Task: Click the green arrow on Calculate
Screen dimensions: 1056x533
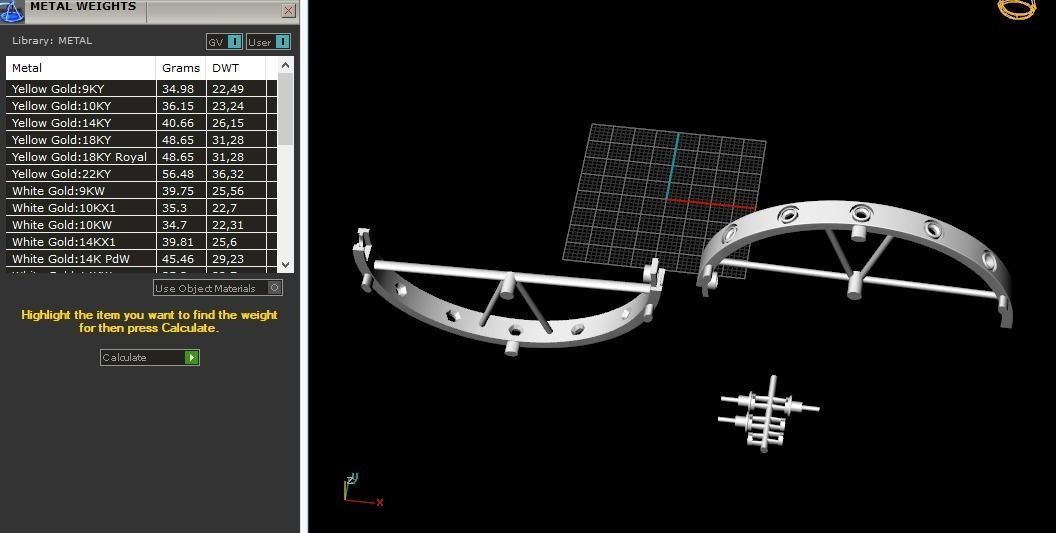Action: coord(192,357)
